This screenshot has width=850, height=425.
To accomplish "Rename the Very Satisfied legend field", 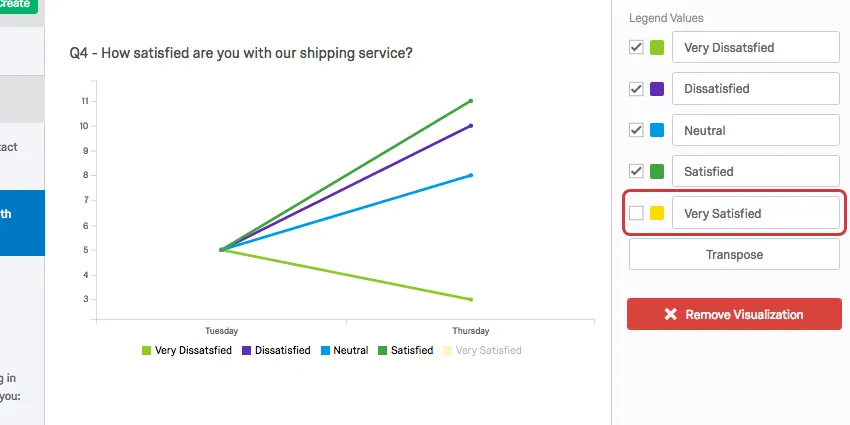I will 755,213.
